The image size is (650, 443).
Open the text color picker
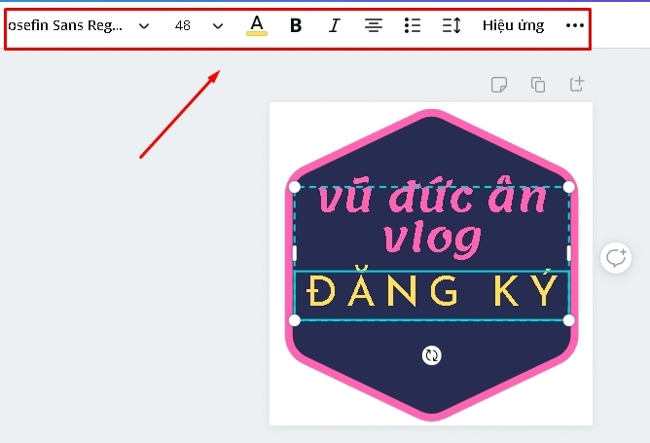point(257,25)
